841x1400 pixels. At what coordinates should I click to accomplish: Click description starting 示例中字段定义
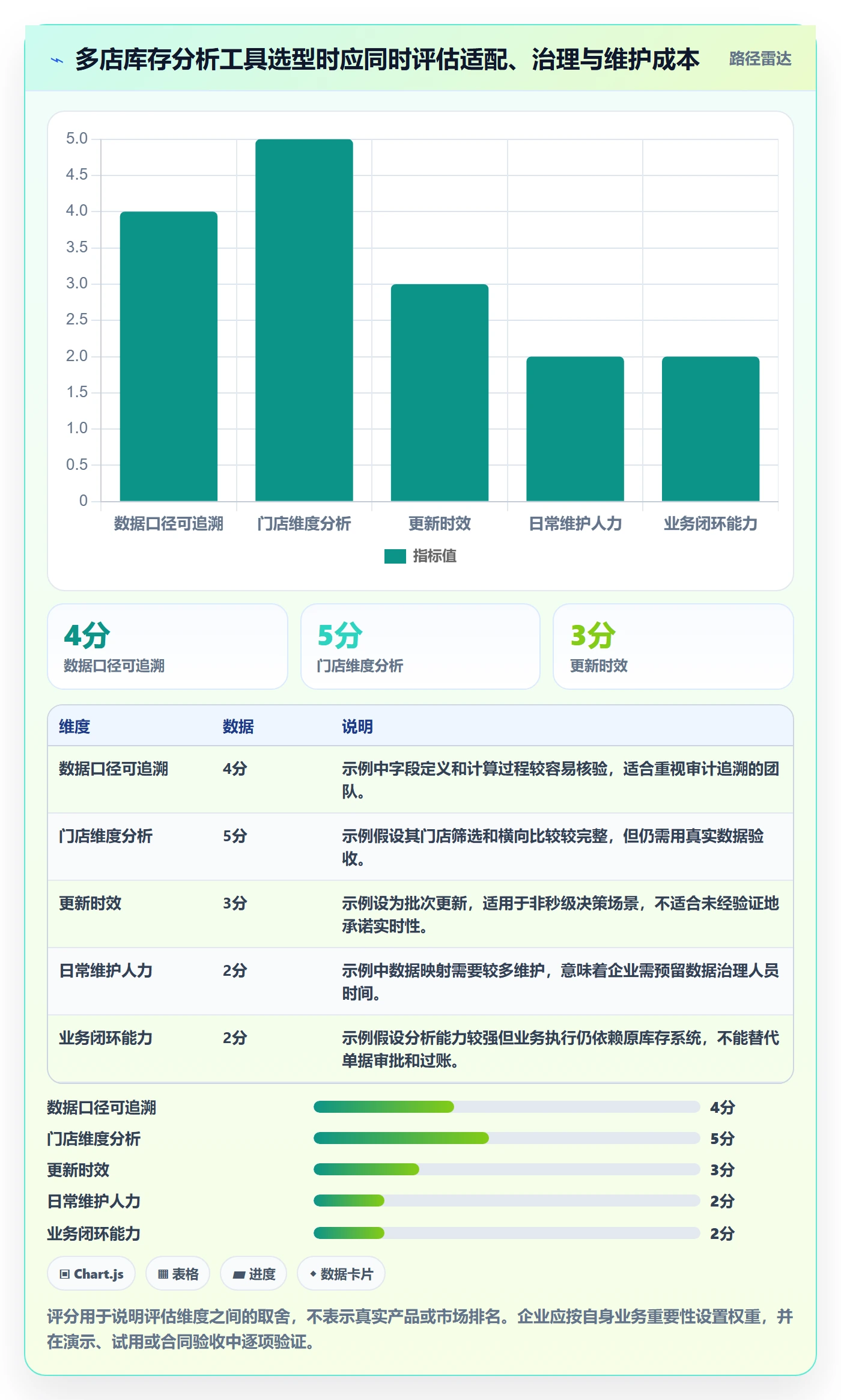[x=560, y=780]
